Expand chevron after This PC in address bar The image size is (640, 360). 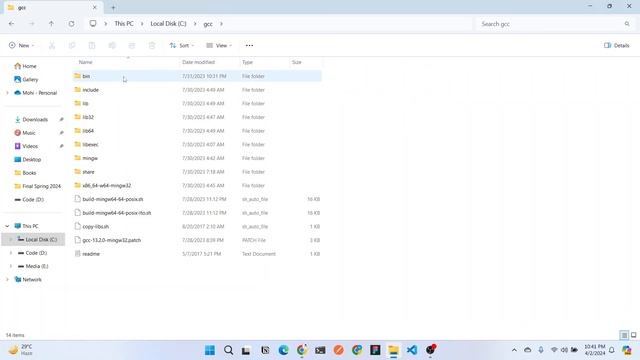point(142,24)
